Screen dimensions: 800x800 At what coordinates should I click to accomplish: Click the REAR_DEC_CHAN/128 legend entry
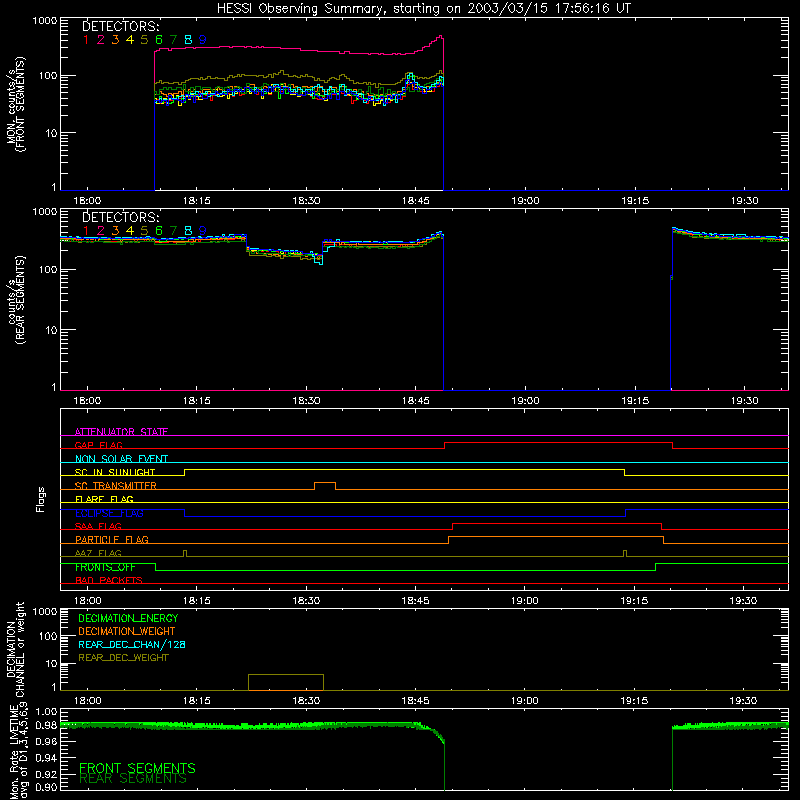pyautogui.click(x=132, y=644)
